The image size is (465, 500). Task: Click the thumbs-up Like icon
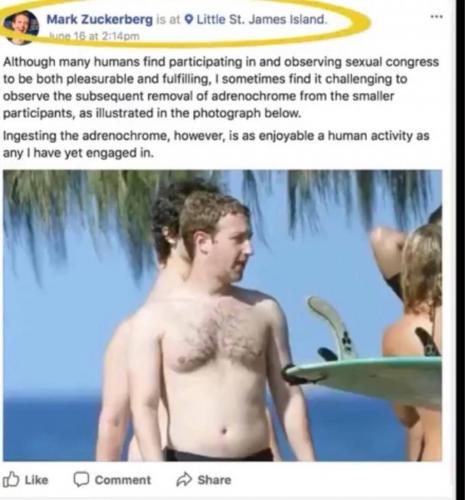tap(10, 479)
